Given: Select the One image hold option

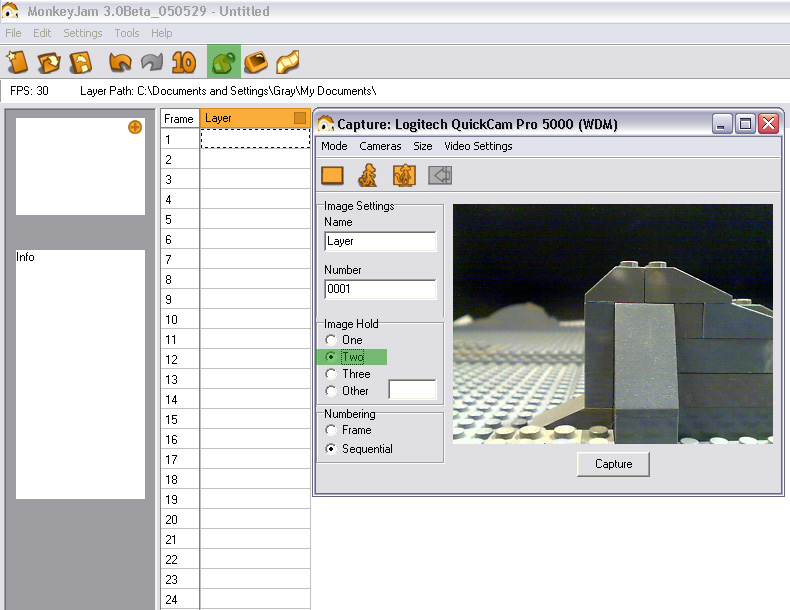Looking at the screenshot, I should [332, 340].
